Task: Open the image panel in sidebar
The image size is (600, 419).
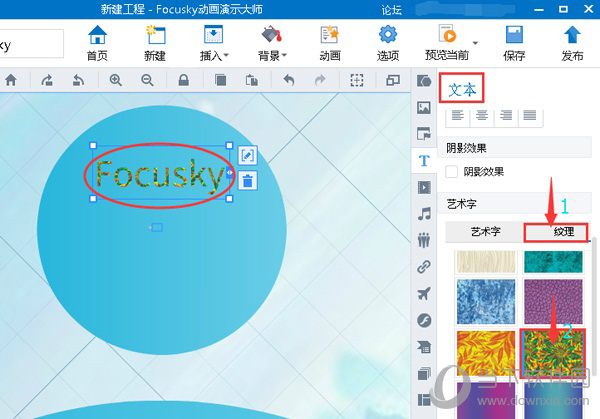Action: pos(424,108)
